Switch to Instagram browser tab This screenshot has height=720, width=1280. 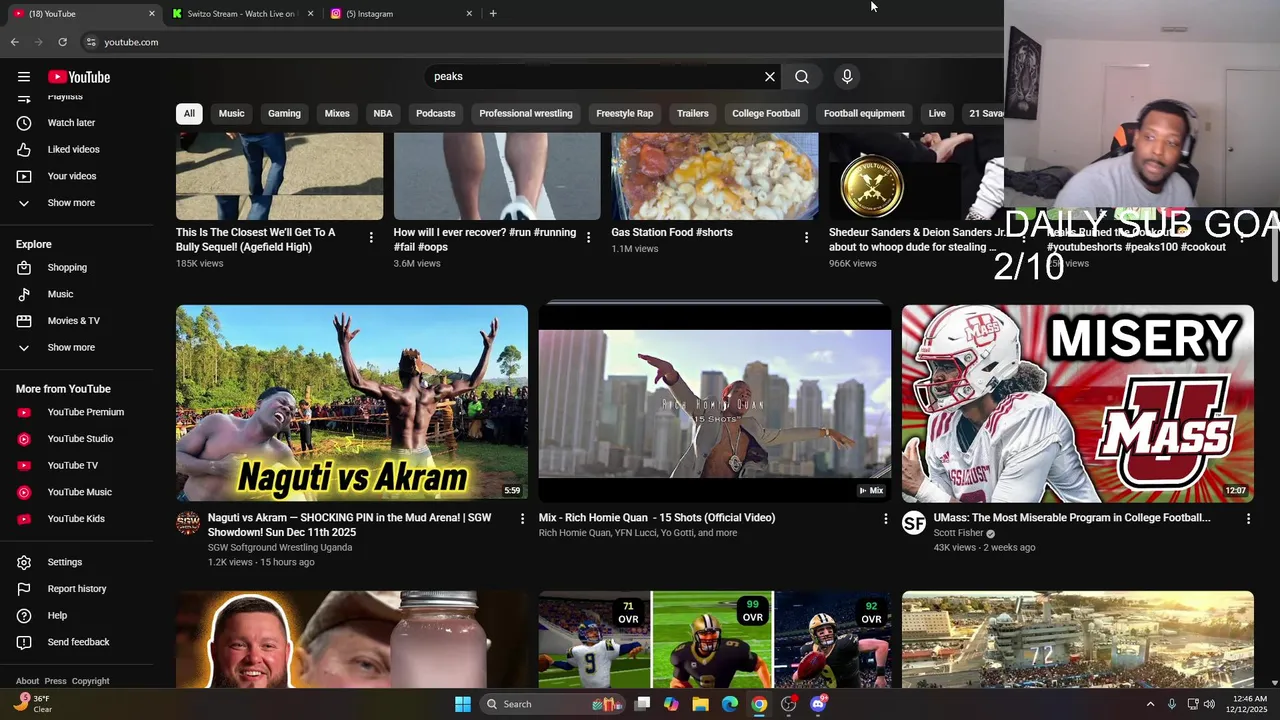(x=400, y=14)
